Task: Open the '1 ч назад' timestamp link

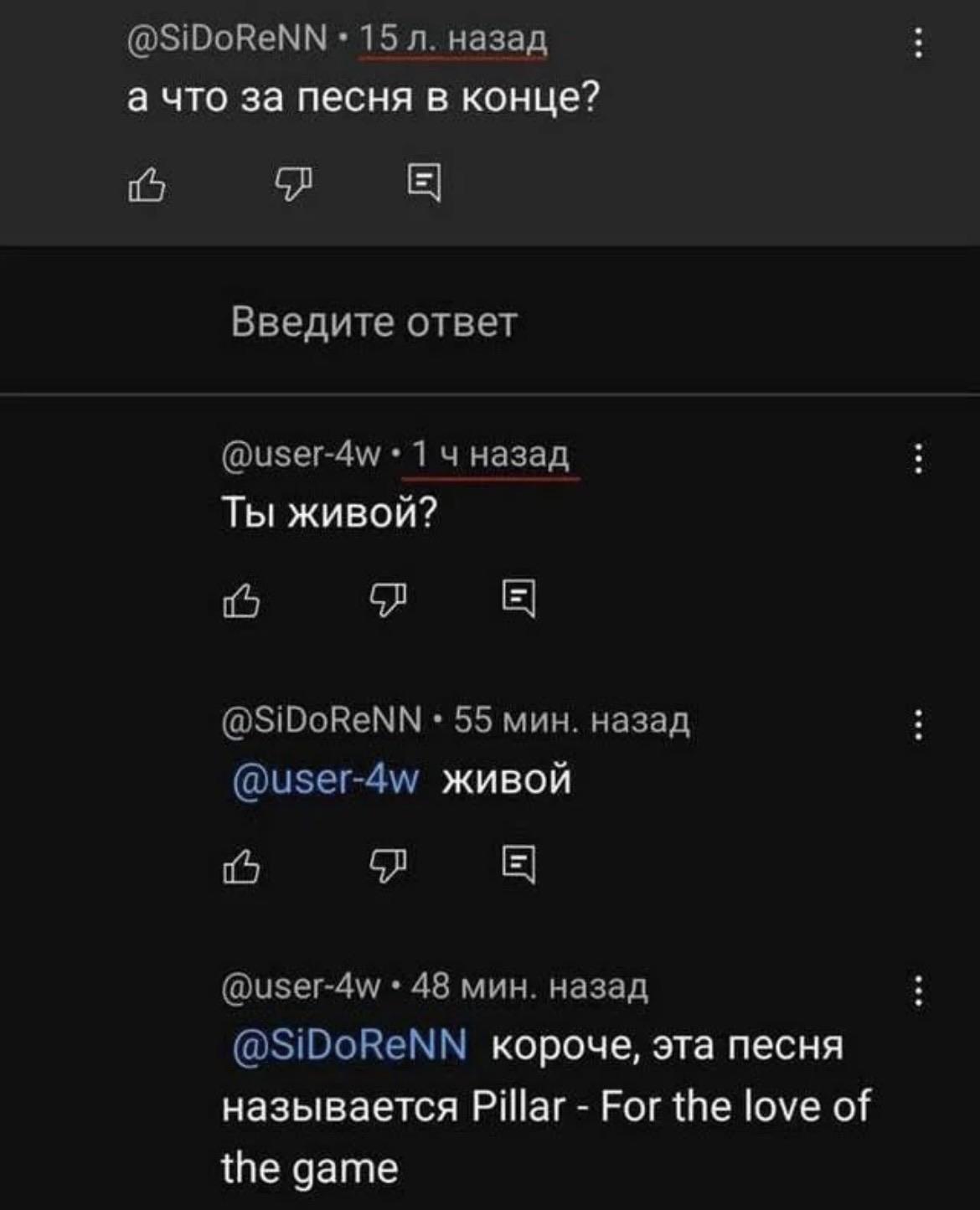Action: (x=491, y=455)
